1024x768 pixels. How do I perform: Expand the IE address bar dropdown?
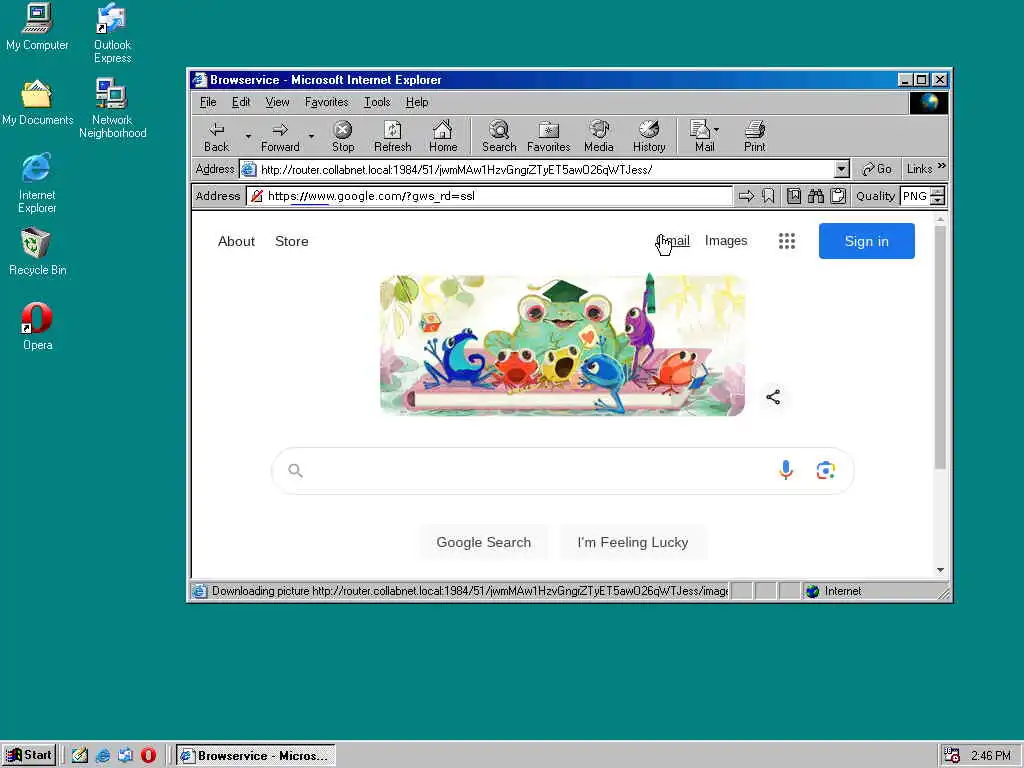click(841, 170)
